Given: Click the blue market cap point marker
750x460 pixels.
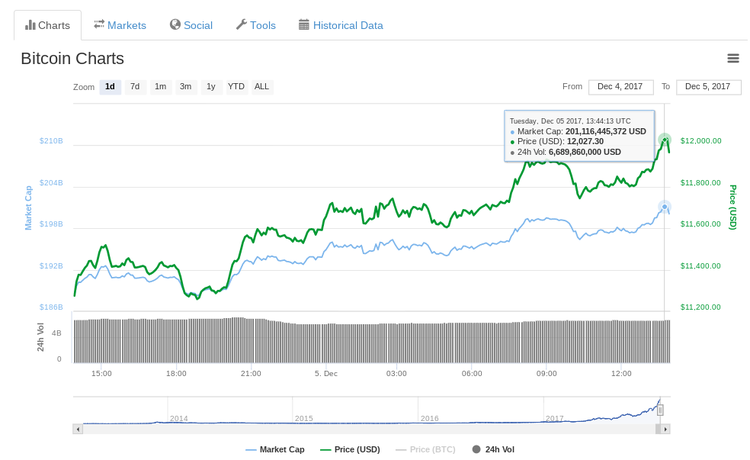Looking at the screenshot, I should click(664, 207).
